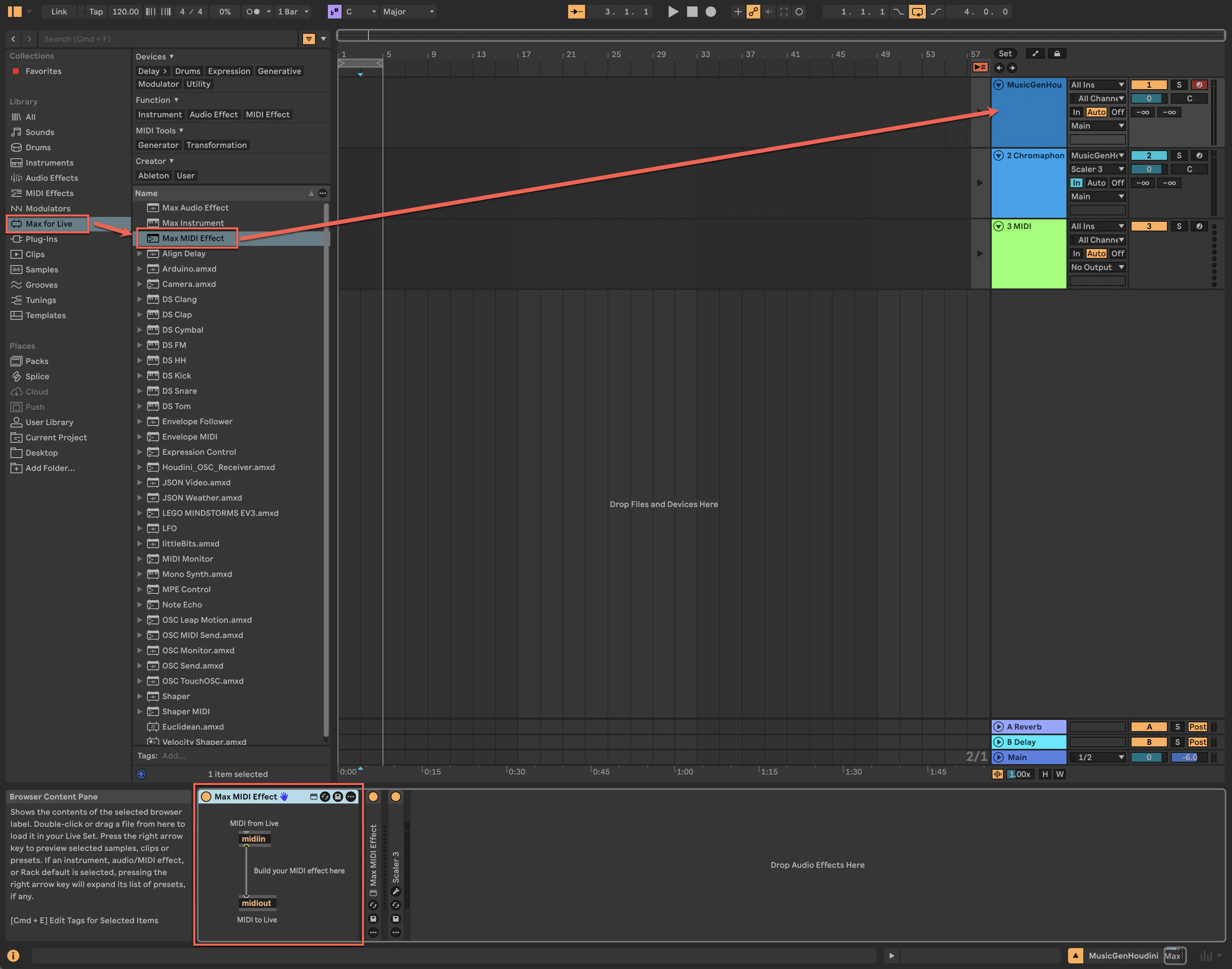Select Max for Live in Library

pyautogui.click(x=48, y=223)
